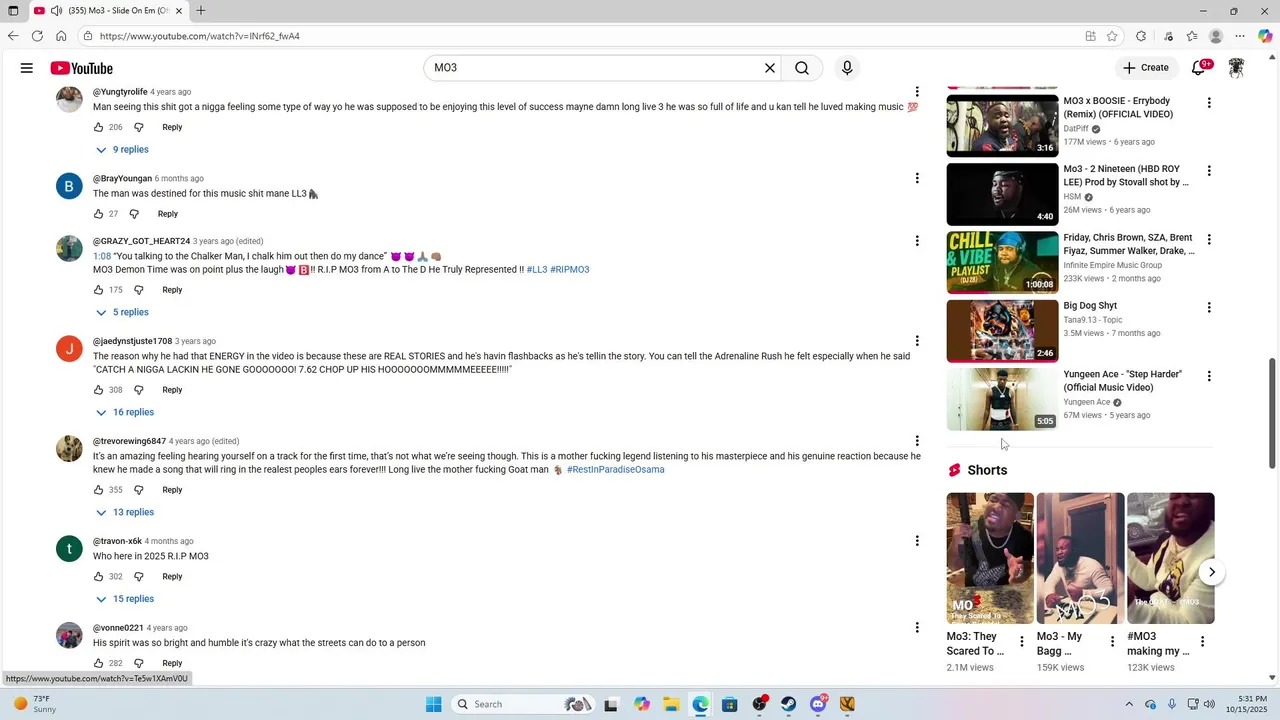Screen dimensions: 1280x720
Task: Reload the YouTube page
Action: tap(37, 36)
